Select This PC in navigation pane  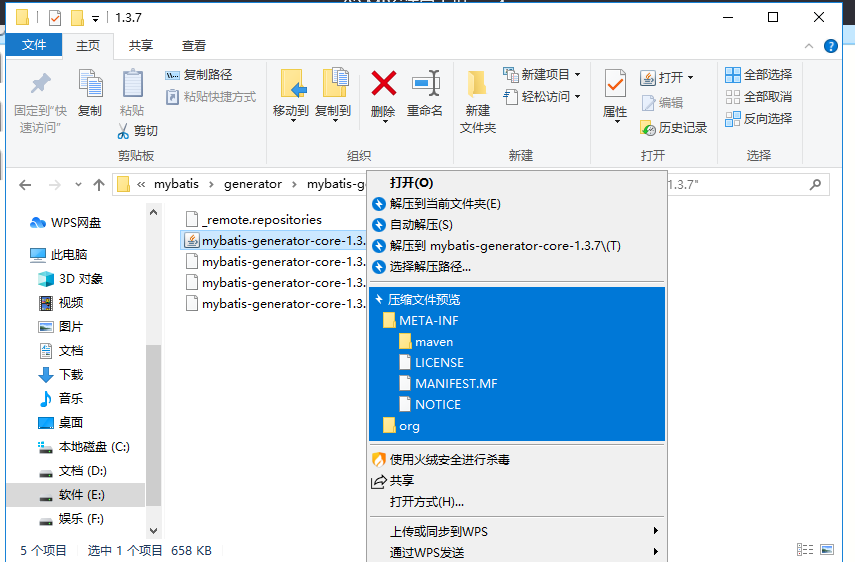click(x=59, y=255)
